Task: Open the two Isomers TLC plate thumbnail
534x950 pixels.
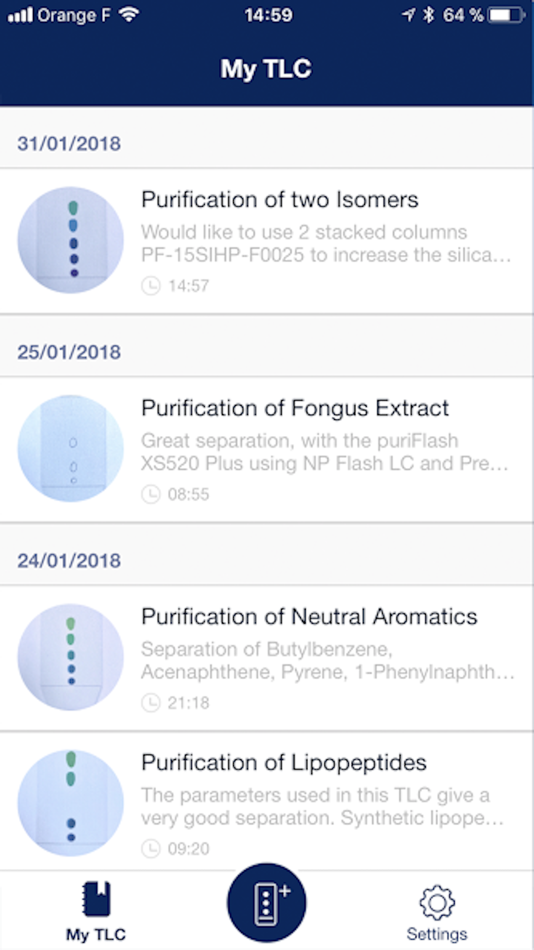Action: point(70,240)
